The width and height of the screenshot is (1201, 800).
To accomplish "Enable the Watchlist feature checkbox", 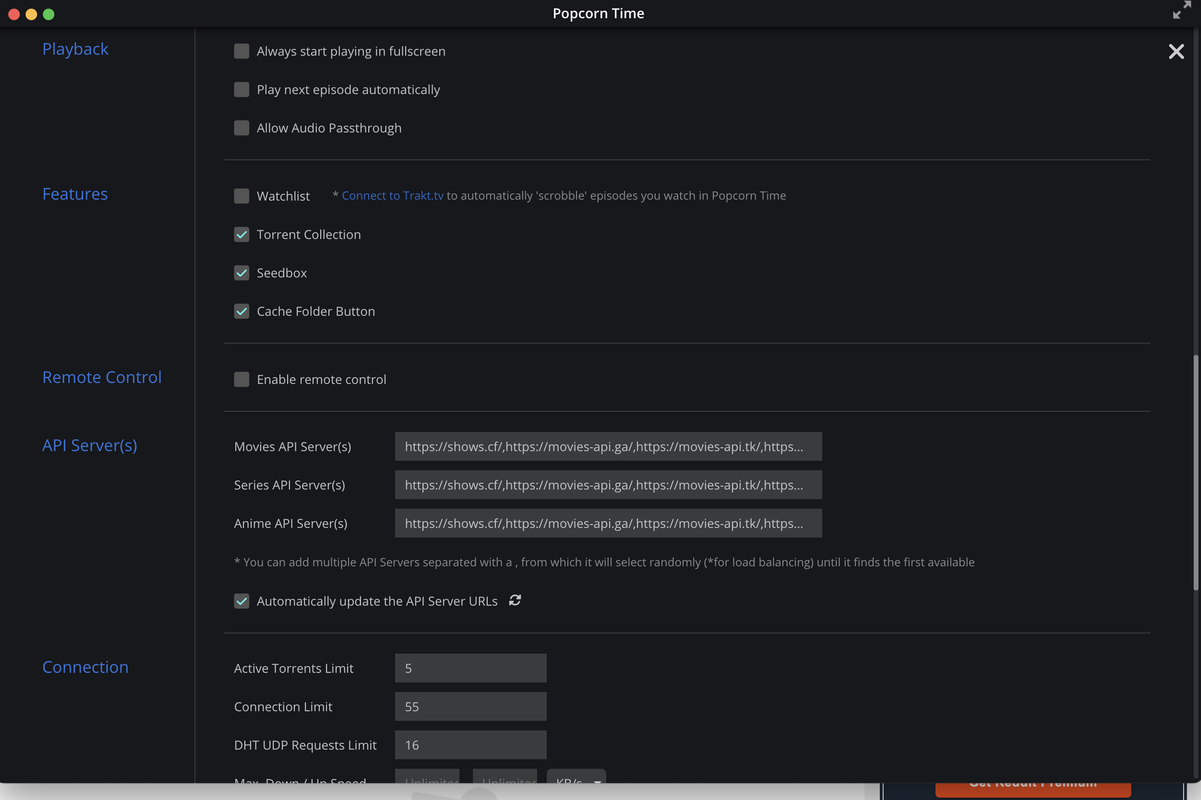I will 242,196.
